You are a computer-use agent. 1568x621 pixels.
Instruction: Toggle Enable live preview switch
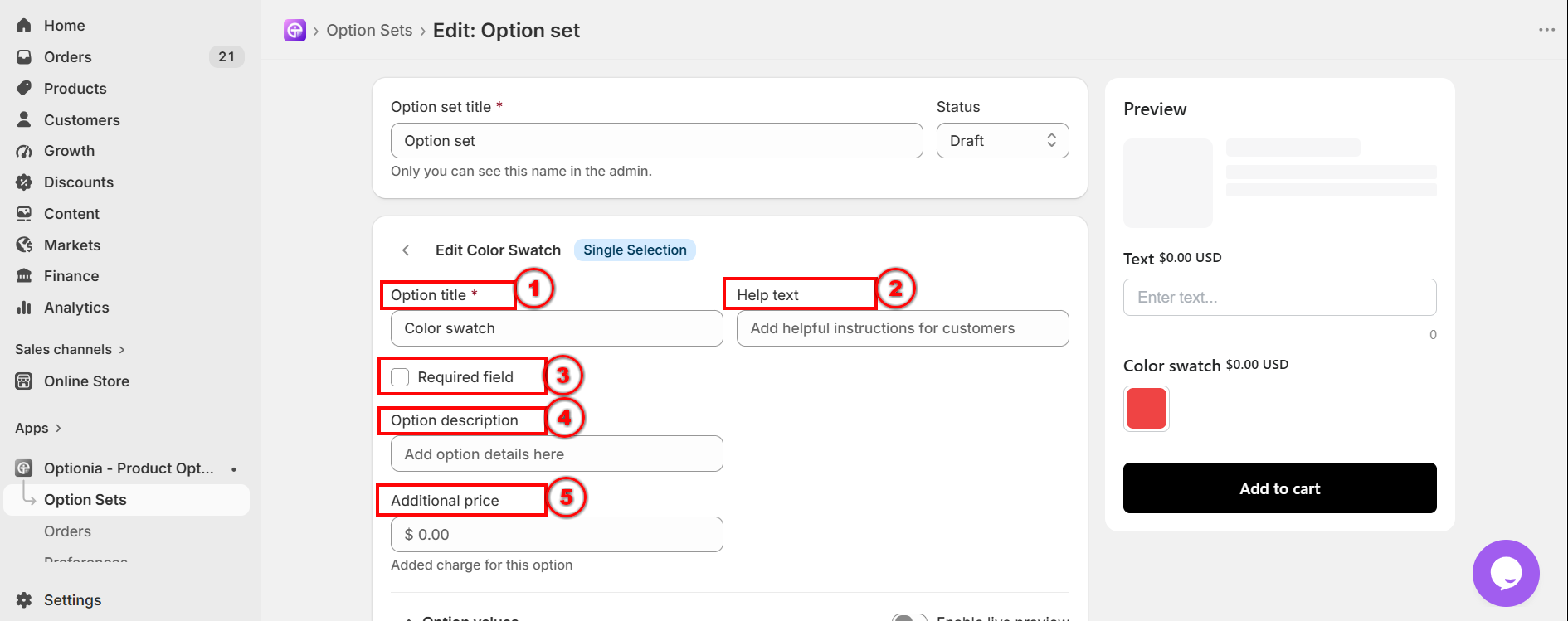click(x=909, y=618)
